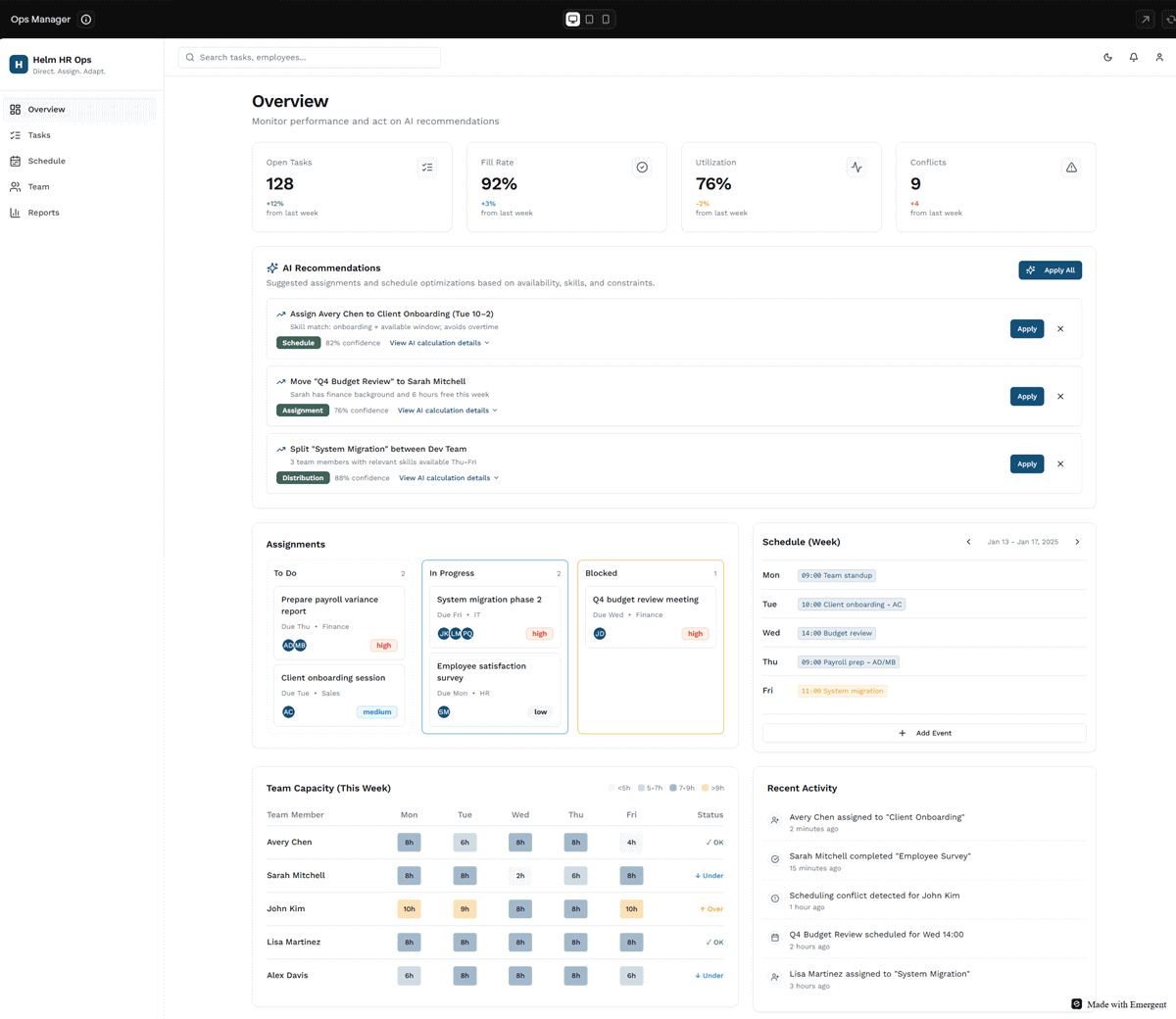The image size is (1176, 1019).
Task: Open the next week with the right chevron
Action: click(x=1077, y=541)
